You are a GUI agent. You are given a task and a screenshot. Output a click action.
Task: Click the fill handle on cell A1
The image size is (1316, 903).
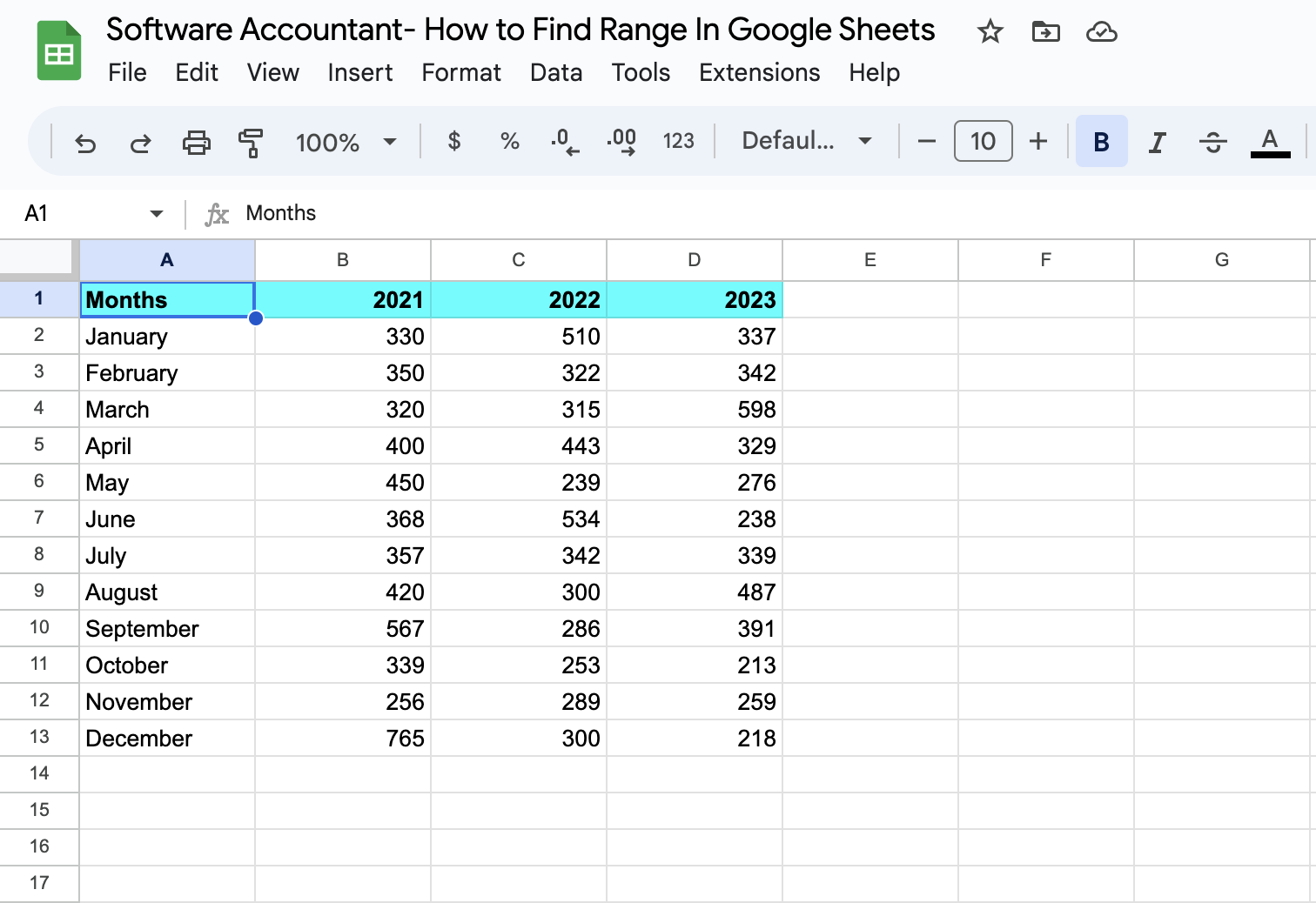point(255,318)
